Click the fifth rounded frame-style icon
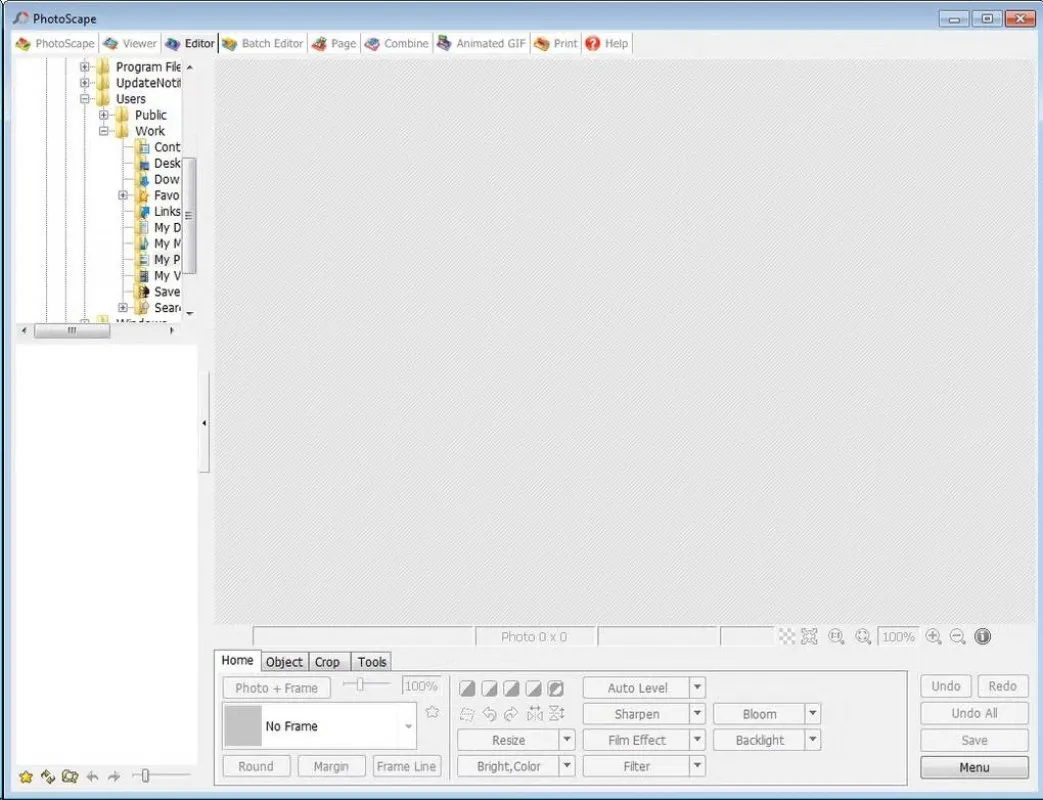The height and width of the screenshot is (800, 1043). click(x=555, y=688)
